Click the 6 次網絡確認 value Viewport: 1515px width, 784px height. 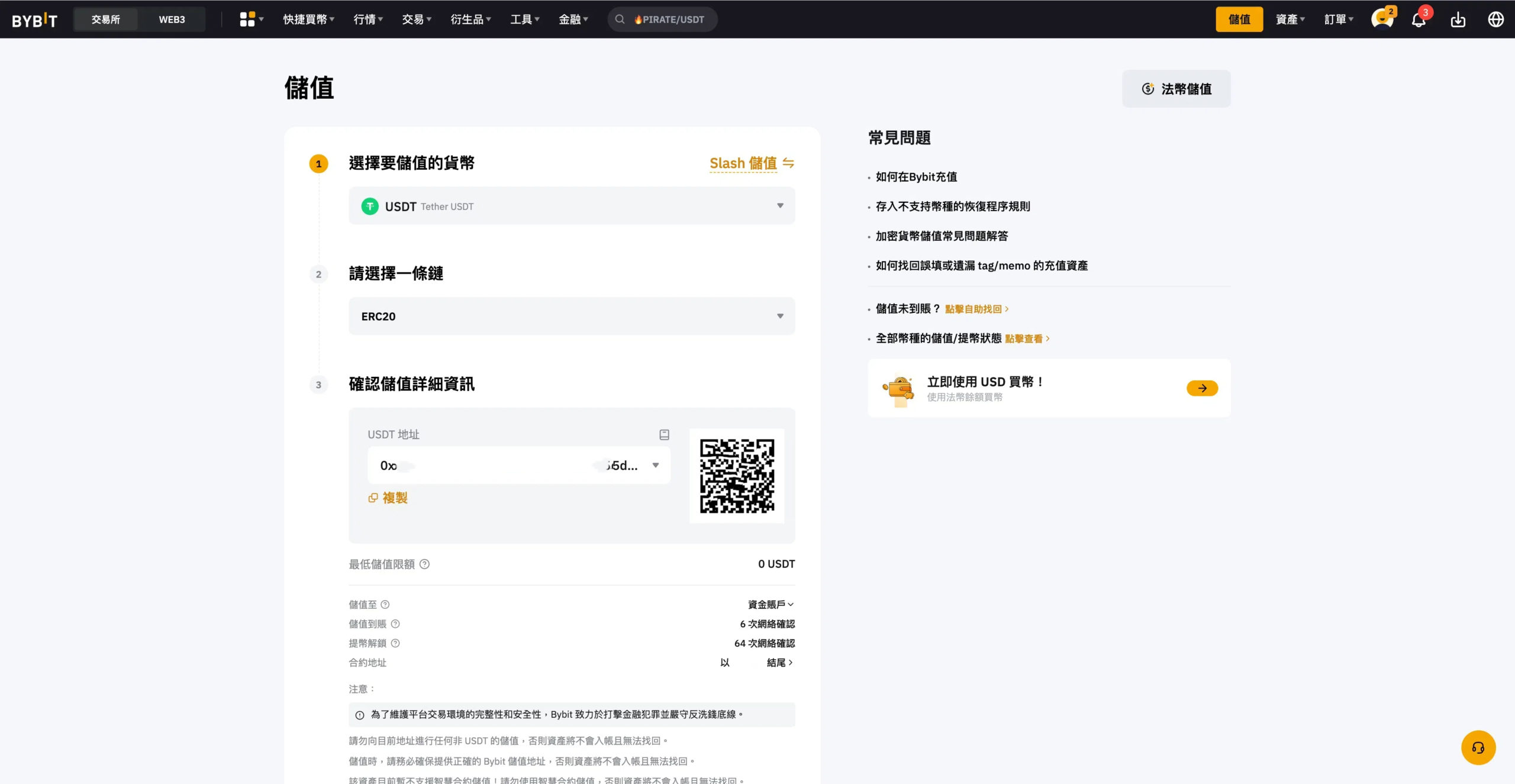[768, 624]
